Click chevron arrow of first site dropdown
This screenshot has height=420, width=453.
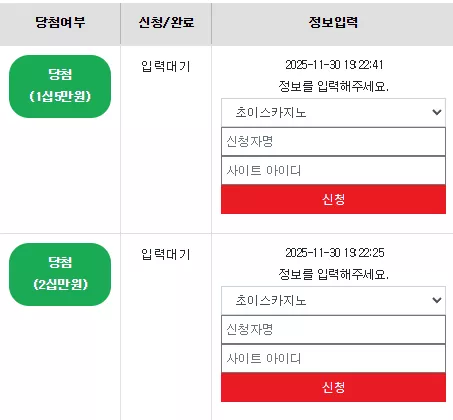pyautogui.click(x=437, y=112)
